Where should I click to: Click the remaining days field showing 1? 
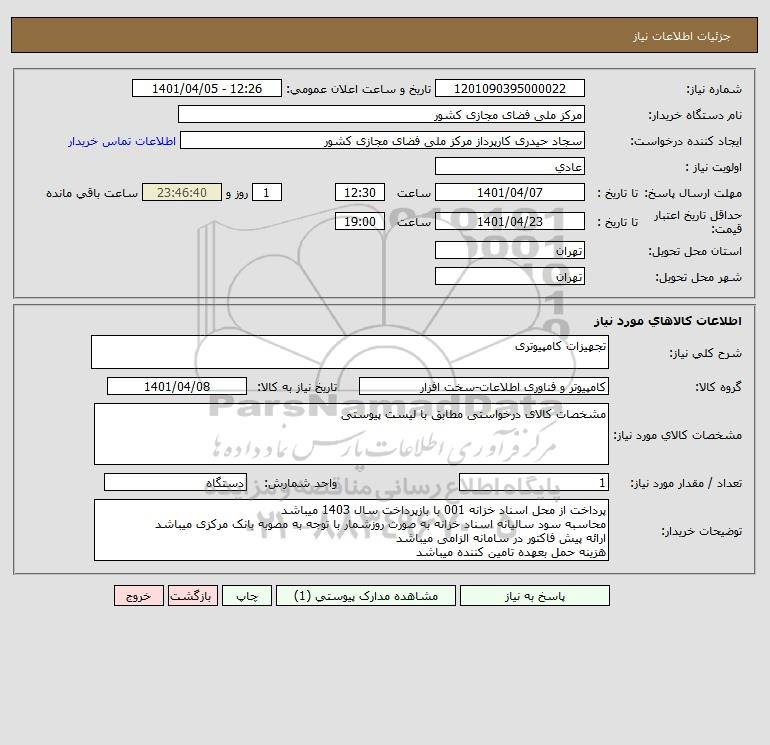(267, 193)
